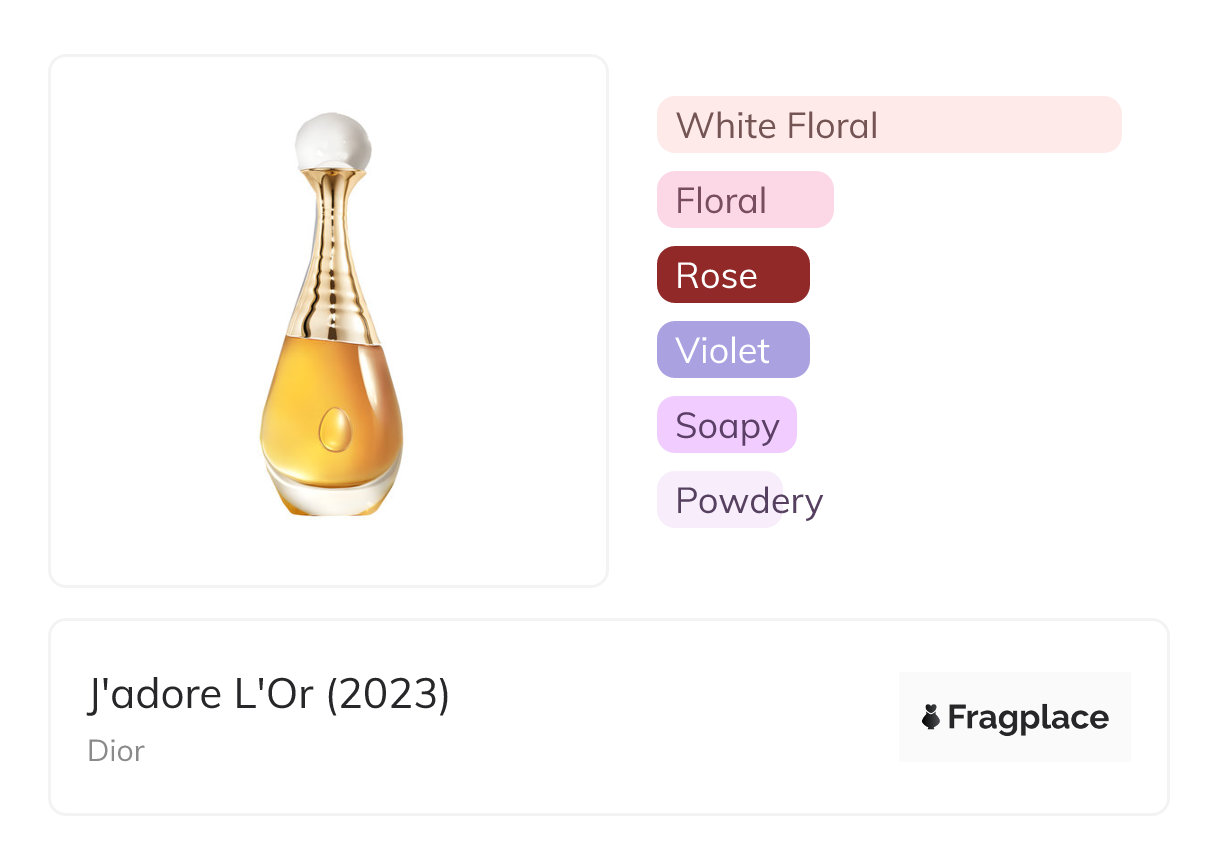Select the Soapy accord tag

[x=726, y=425]
